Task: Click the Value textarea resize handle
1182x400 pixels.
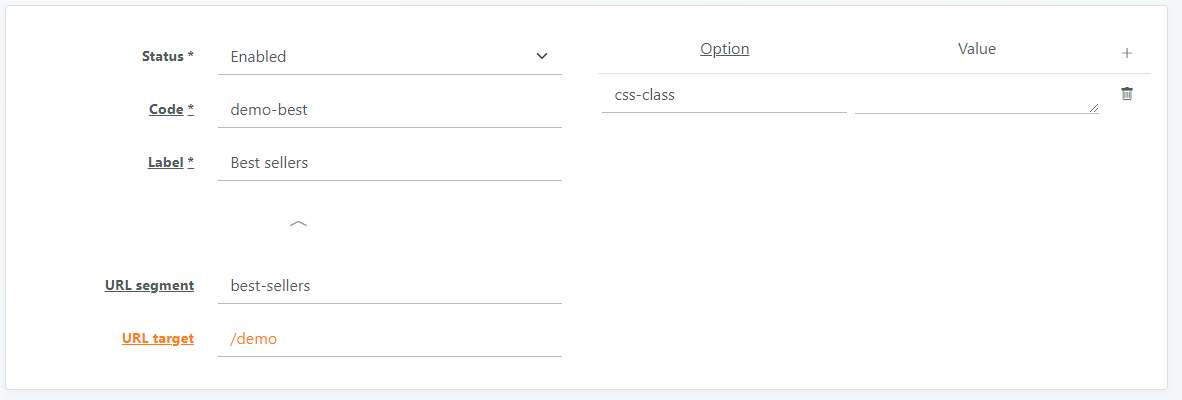Action: tap(1094, 108)
